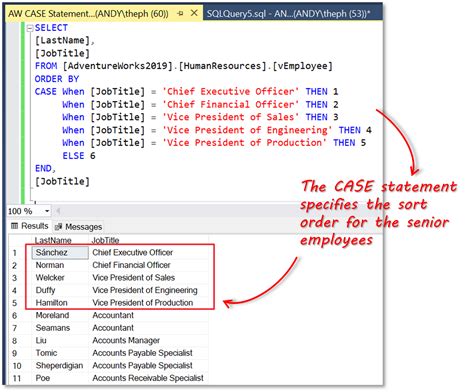The height and width of the screenshot is (392, 474).
Task: Click the Accounts Receivable Specialist cell
Action: pyautogui.click(x=149, y=378)
